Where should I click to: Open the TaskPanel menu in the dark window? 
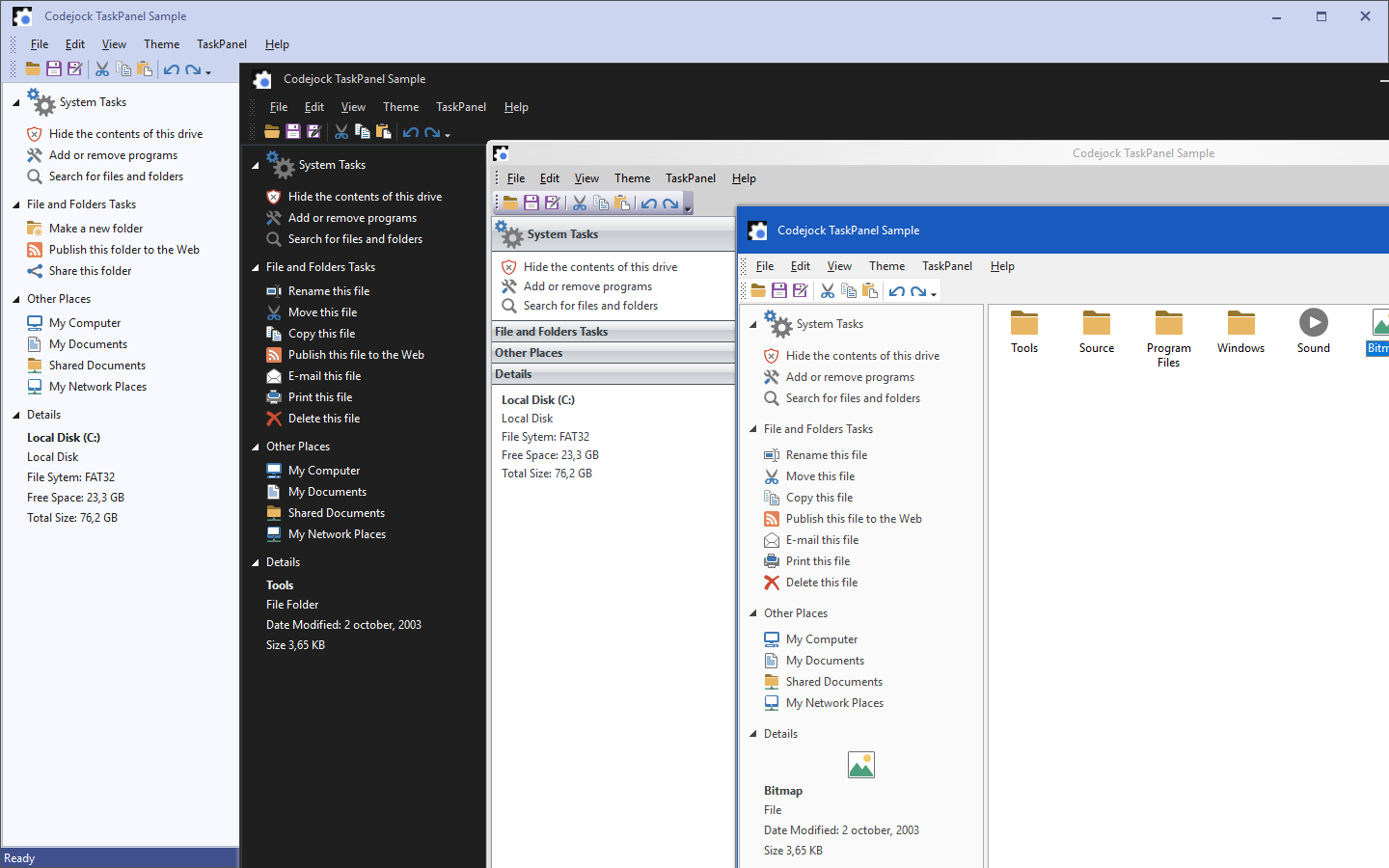tap(461, 107)
